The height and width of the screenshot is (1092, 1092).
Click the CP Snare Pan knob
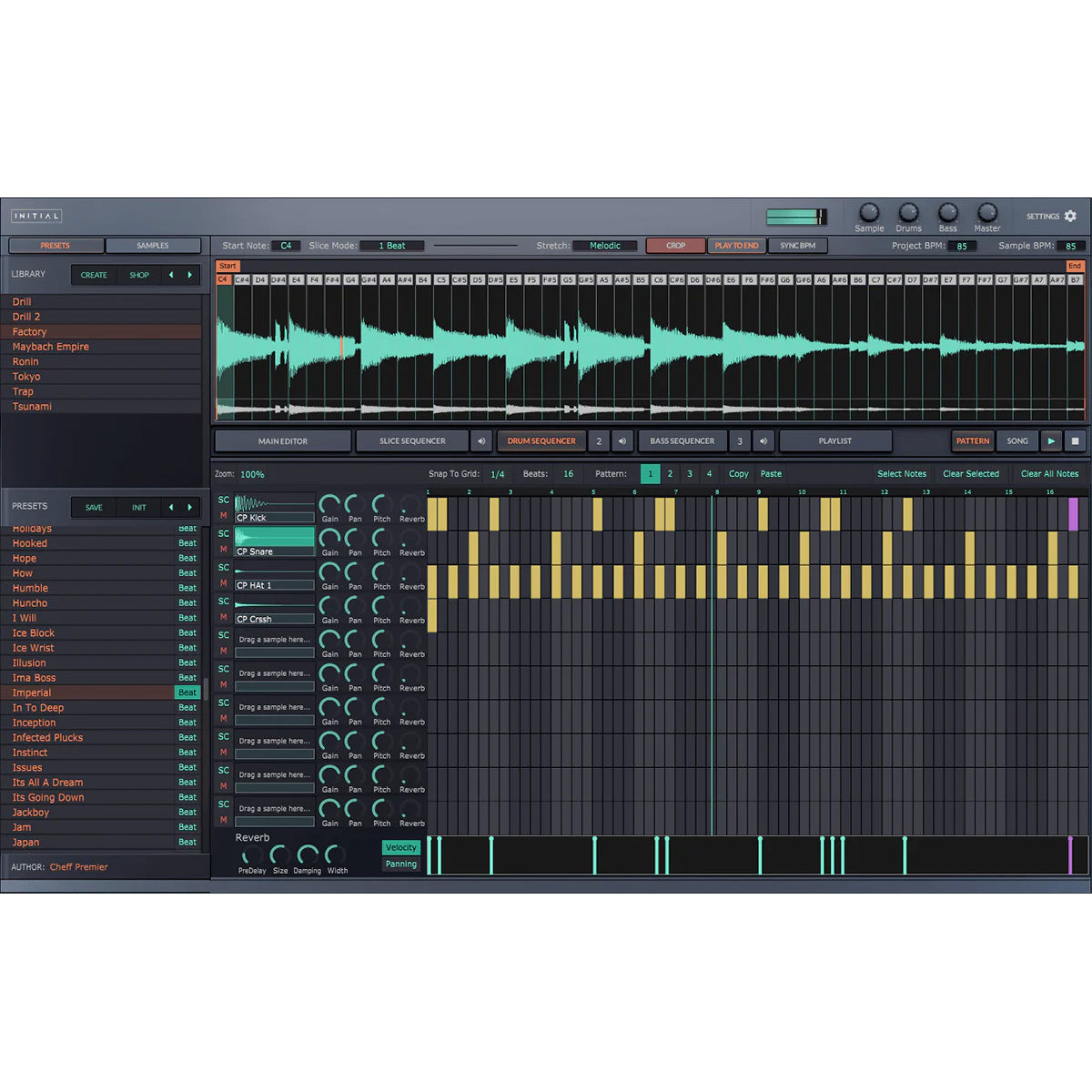(x=355, y=538)
